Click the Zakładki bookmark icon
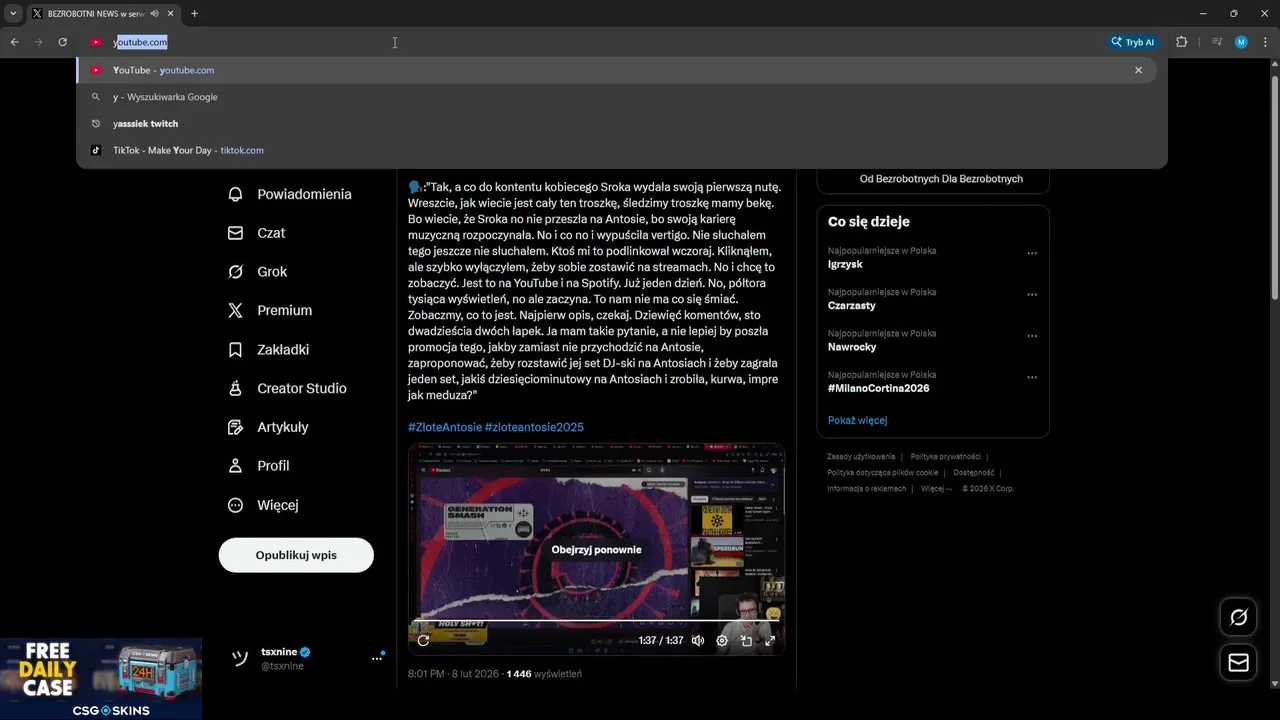Viewport: 1280px width, 720px height. [x=235, y=350]
